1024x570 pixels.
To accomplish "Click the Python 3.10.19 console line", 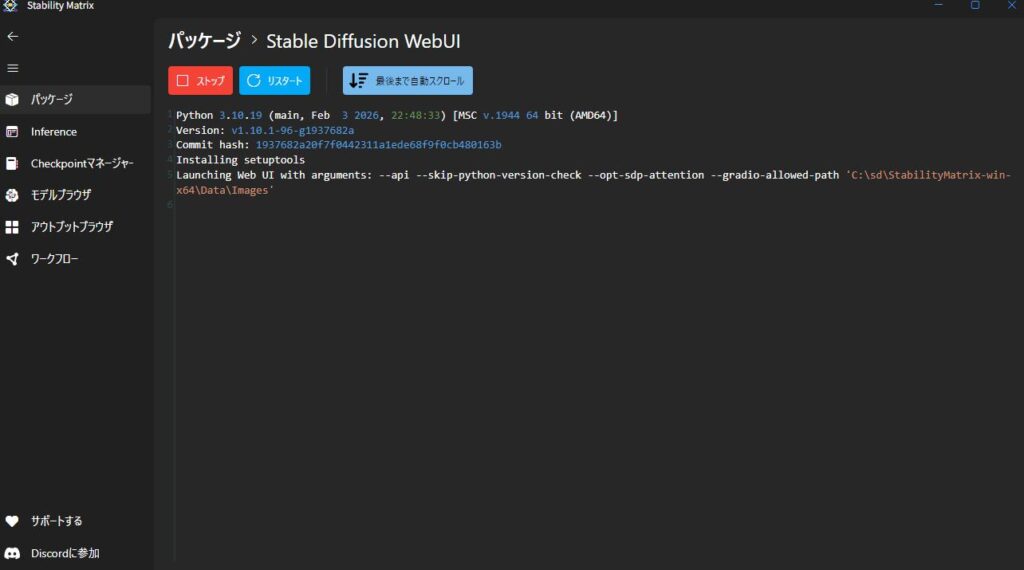I will (396, 115).
